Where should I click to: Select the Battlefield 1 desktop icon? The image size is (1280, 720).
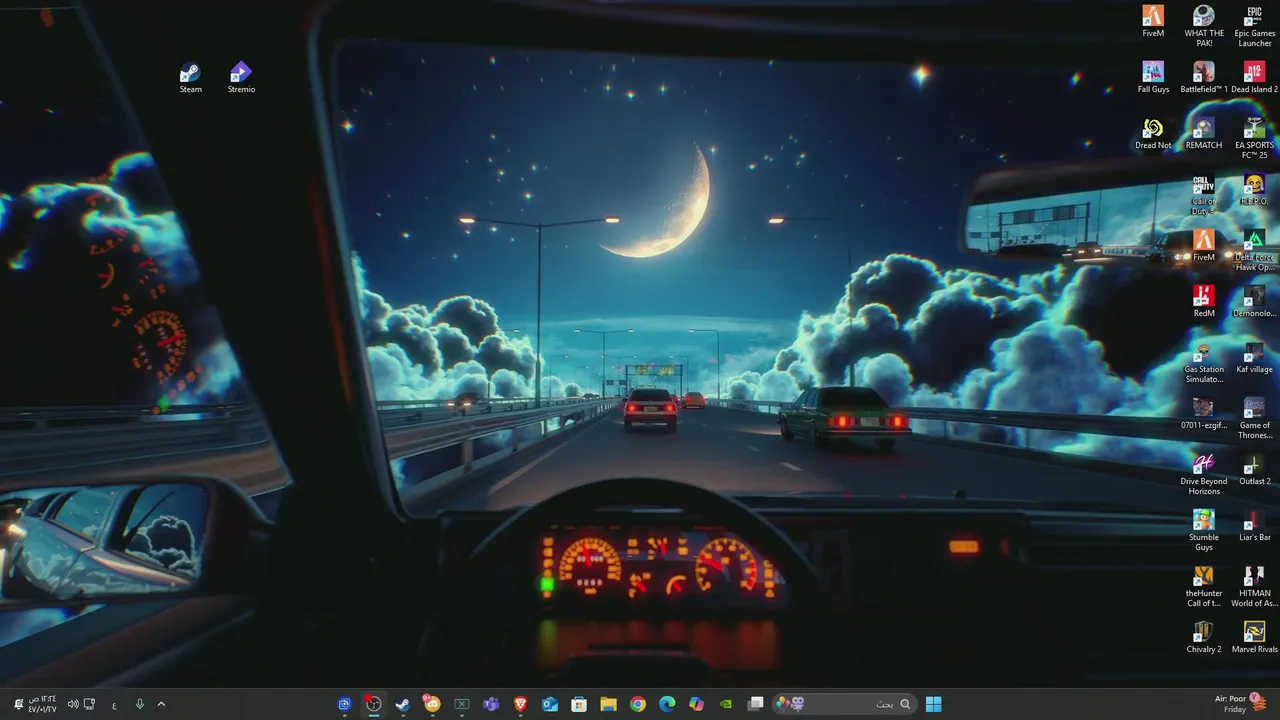click(x=1204, y=78)
